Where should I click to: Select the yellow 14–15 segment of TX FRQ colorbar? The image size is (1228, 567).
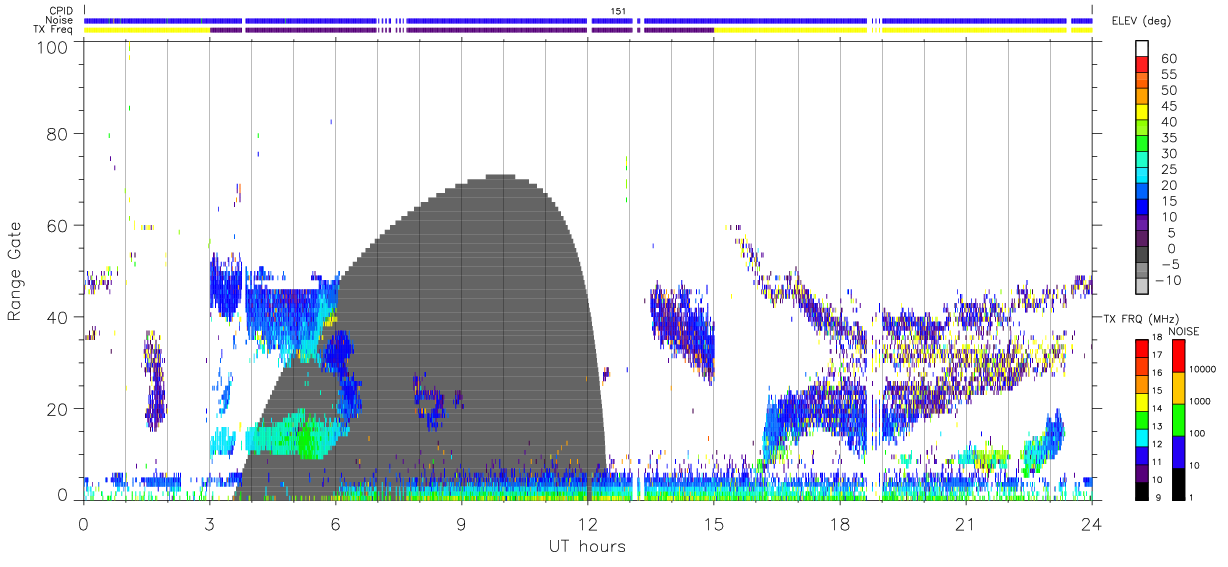point(1141,401)
